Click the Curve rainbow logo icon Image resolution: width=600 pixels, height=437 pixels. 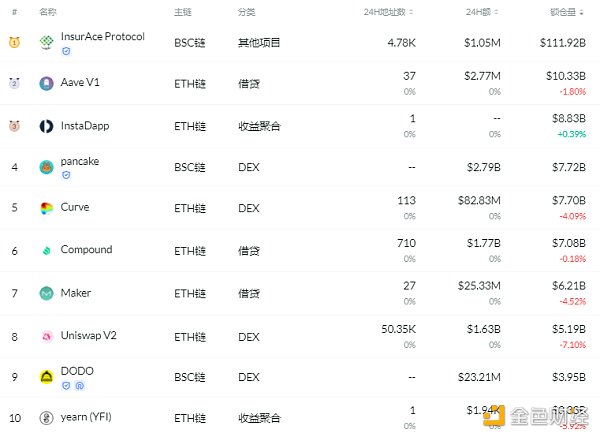click(x=47, y=208)
